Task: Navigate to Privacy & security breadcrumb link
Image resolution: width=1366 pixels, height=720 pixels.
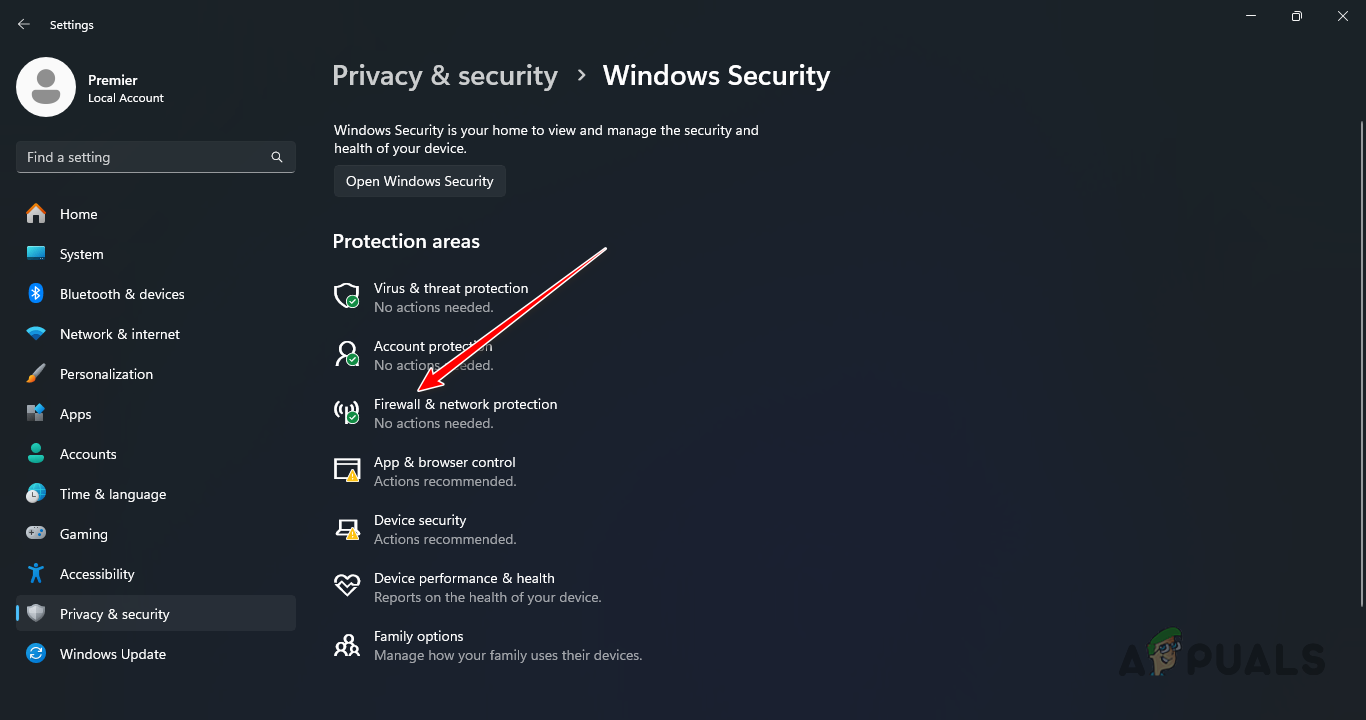Action: point(444,75)
